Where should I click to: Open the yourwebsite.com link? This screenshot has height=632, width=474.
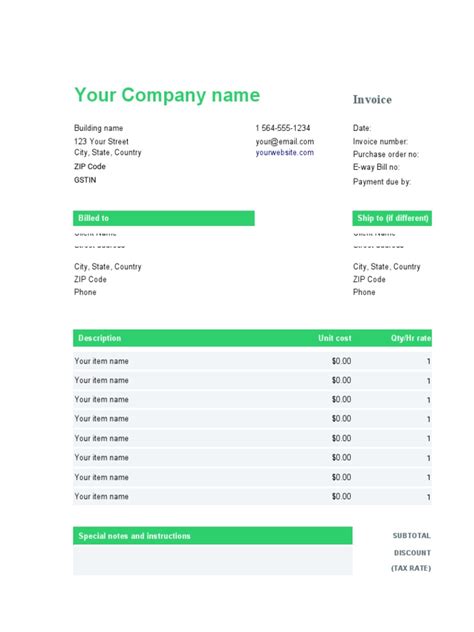tap(285, 152)
